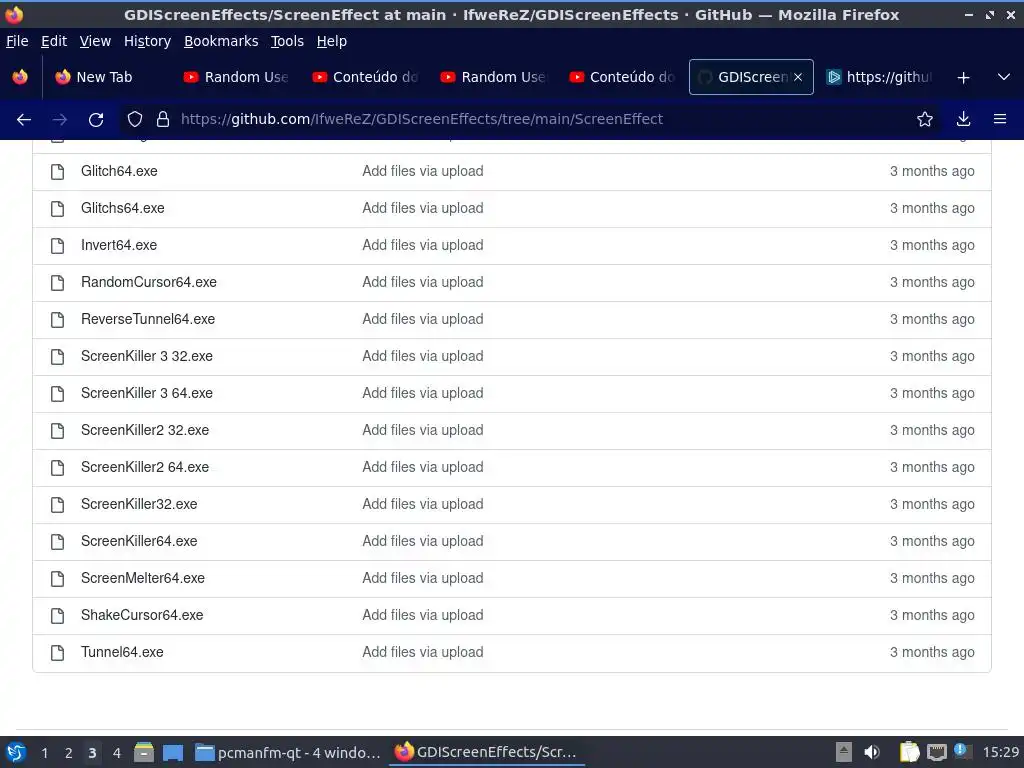Open ScreenKiller 3 32.exe file link
Image resolution: width=1024 pixels, height=768 pixels.
pyautogui.click(x=147, y=356)
